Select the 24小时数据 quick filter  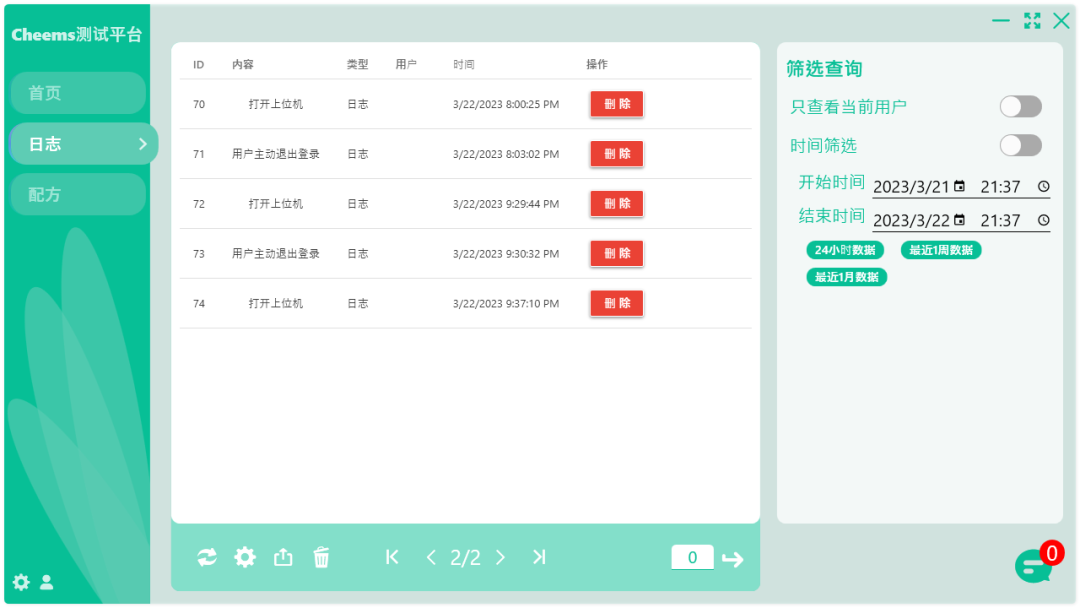(845, 250)
